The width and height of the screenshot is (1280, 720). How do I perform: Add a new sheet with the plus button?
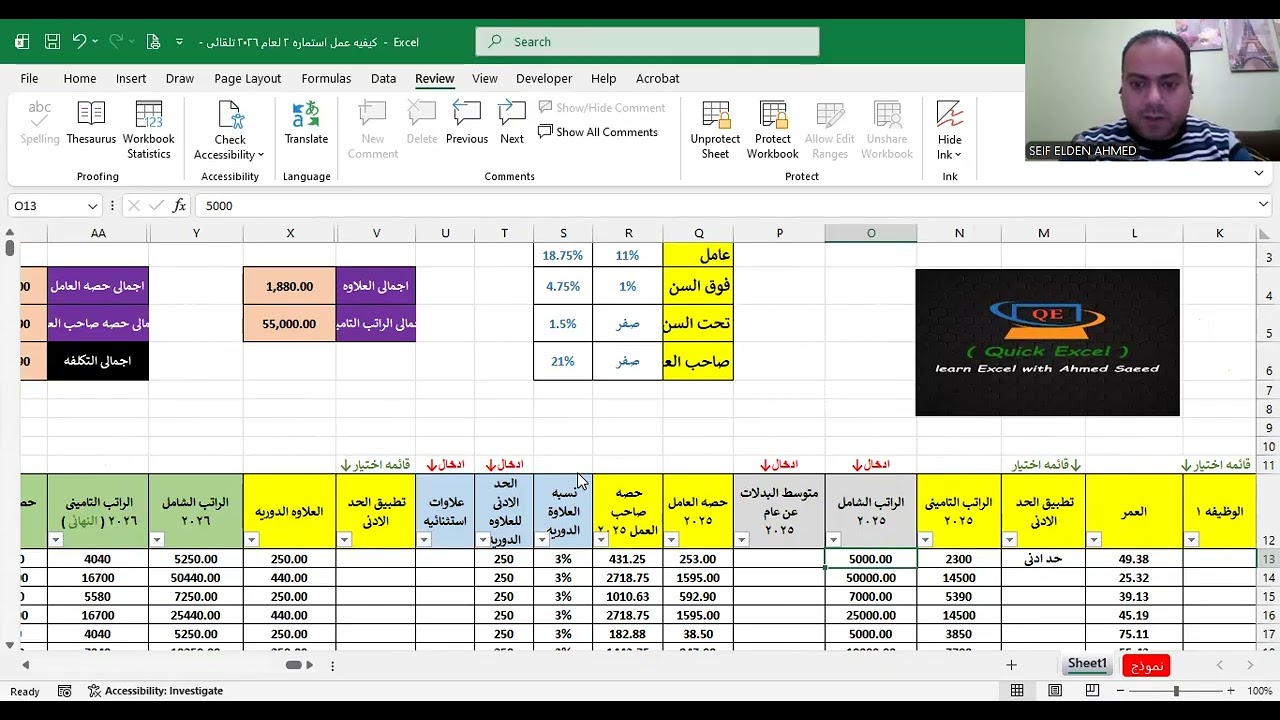coord(1011,665)
